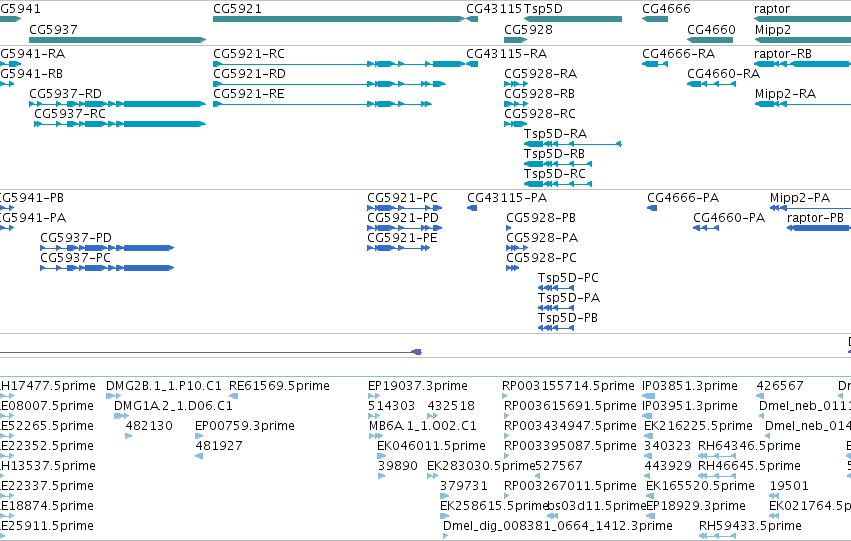
Task: Select protein CG5928-PA
Action: pyautogui.click(x=517, y=248)
